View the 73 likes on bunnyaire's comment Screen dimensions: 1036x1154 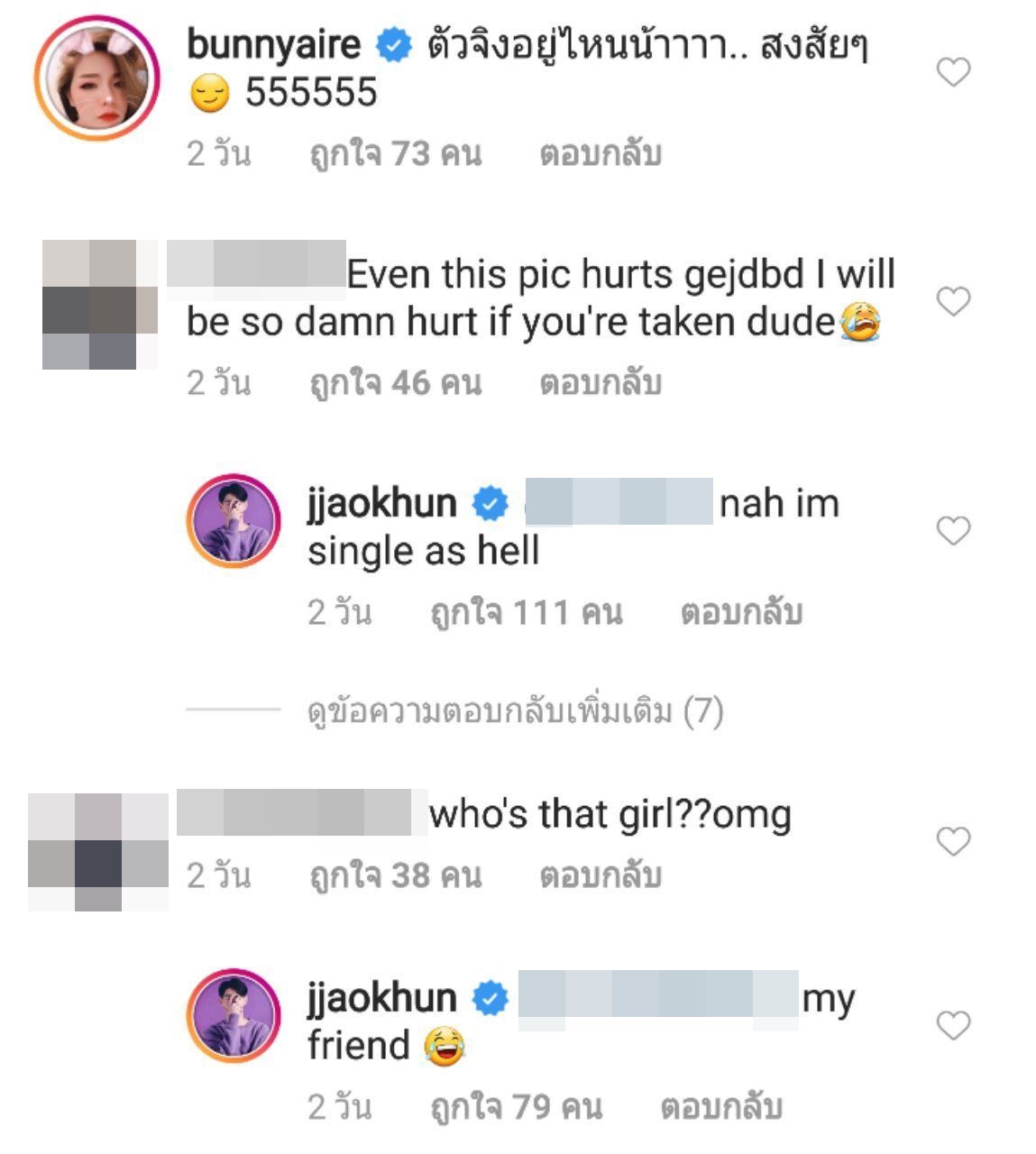(396, 153)
